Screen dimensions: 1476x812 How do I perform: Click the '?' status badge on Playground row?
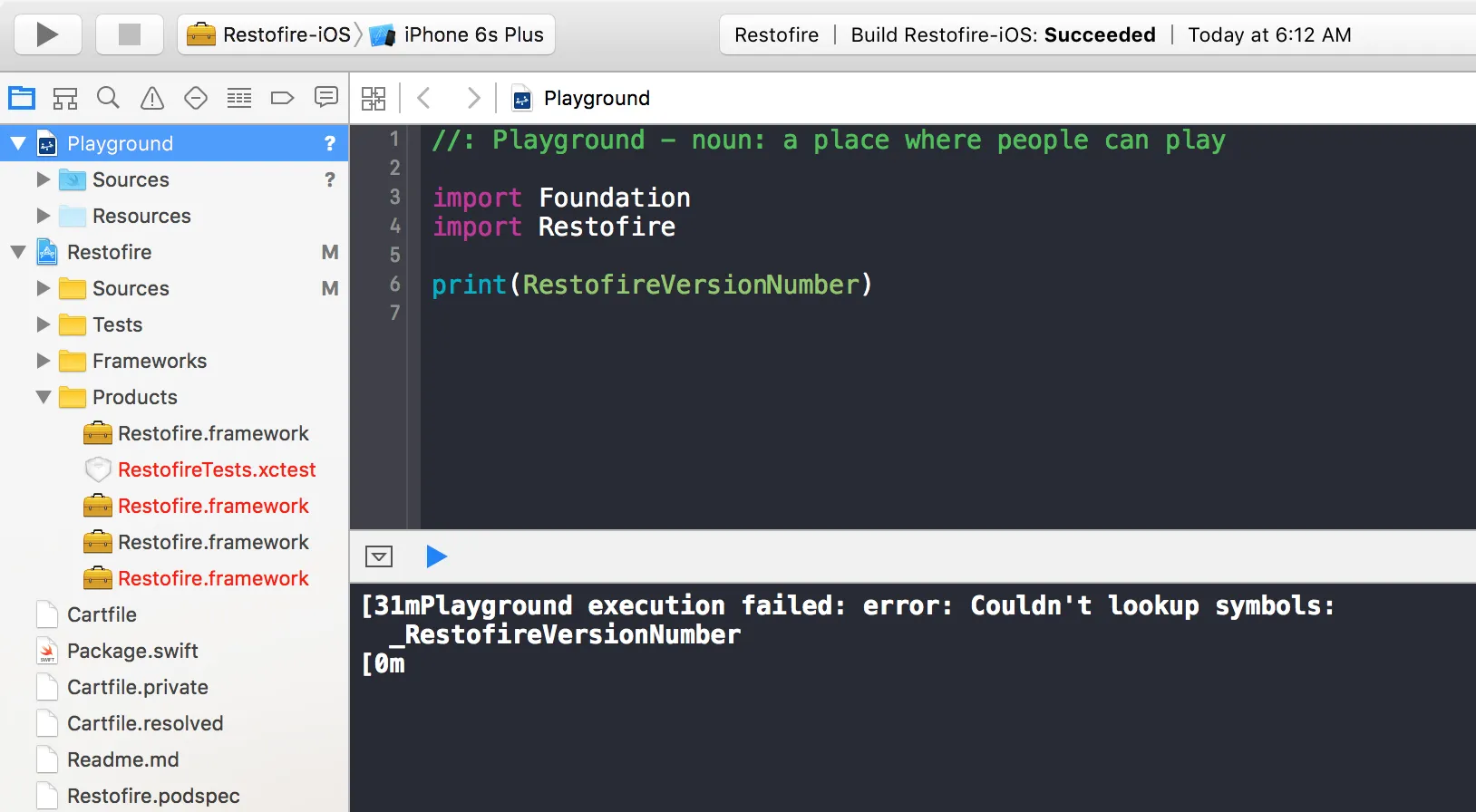[330, 143]
